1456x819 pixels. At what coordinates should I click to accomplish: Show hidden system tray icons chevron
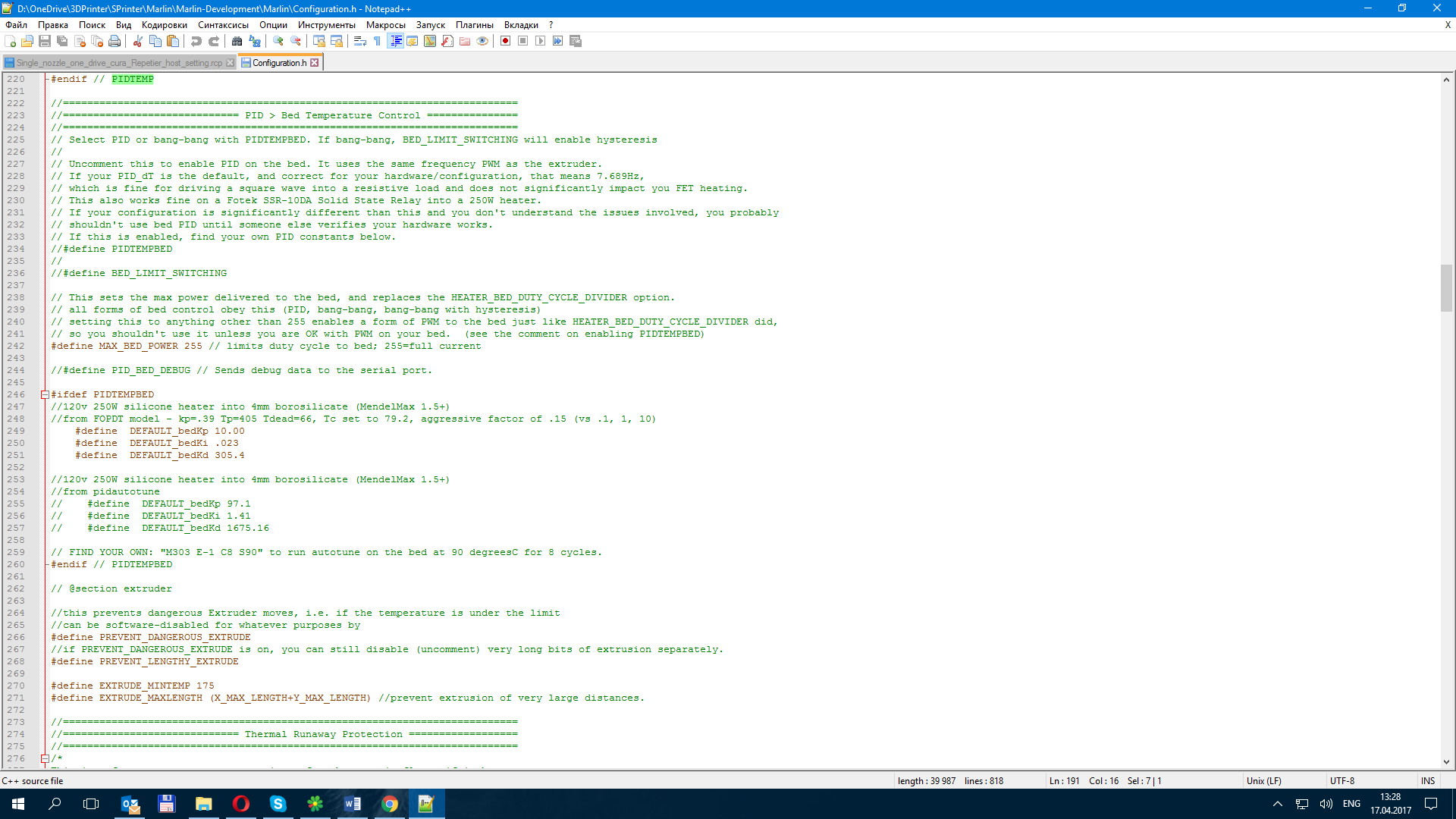click(x=1277, y=804)
